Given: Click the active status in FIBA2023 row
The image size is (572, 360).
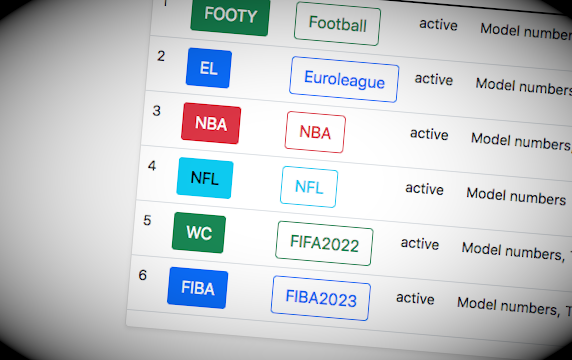Looking at the screenshot, I should click(415, 298).
